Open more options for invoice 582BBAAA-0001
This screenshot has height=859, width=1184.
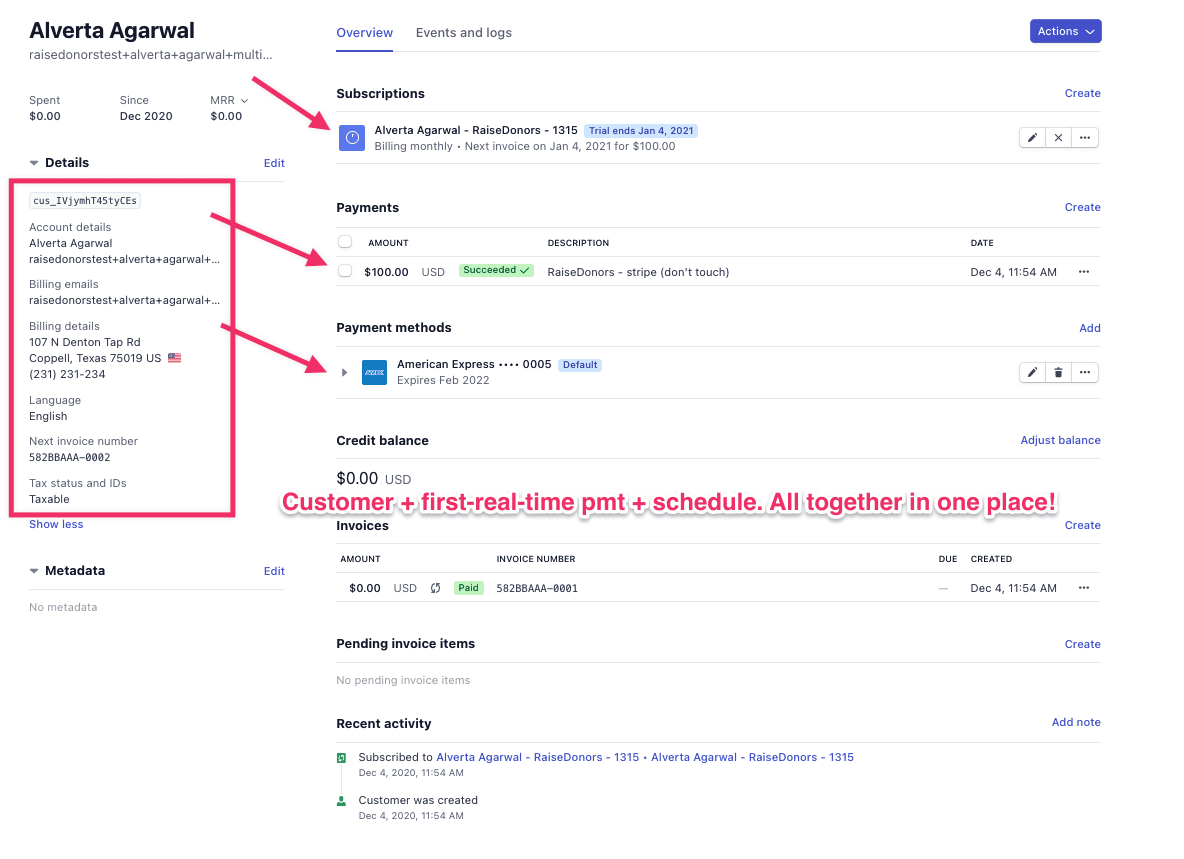coord(1084,588)
